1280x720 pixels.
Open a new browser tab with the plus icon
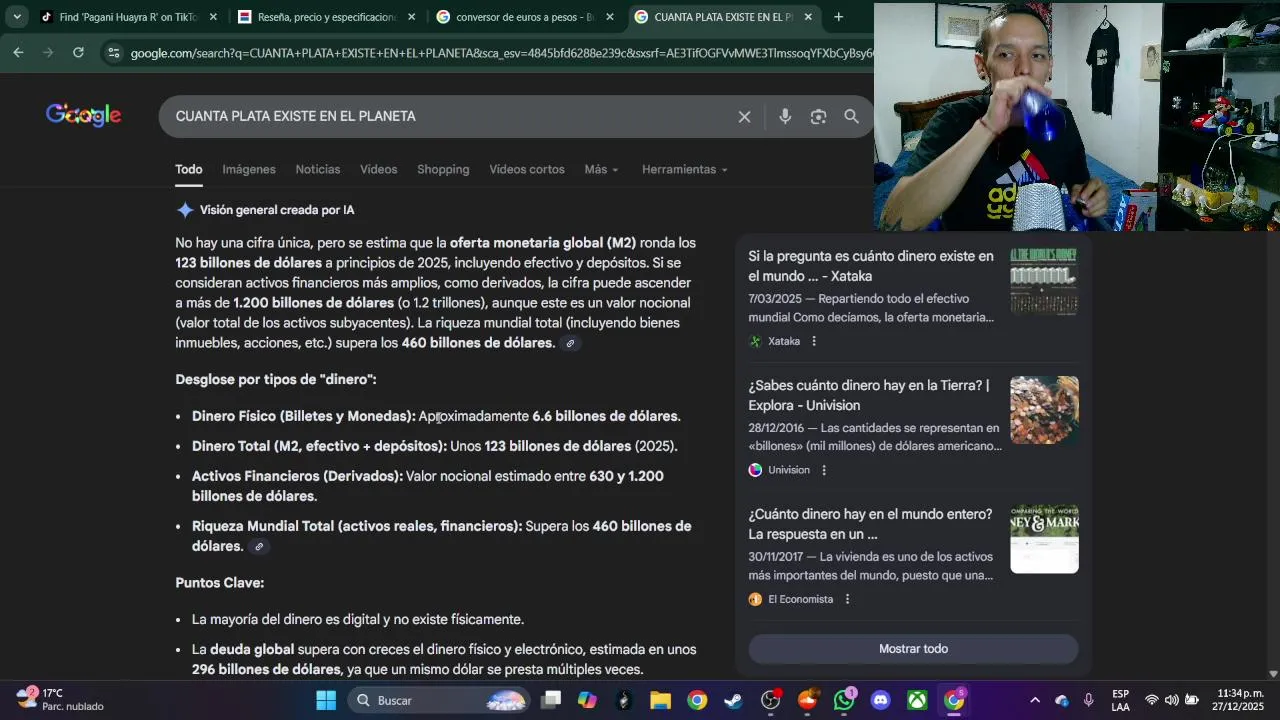click(838, 17)
